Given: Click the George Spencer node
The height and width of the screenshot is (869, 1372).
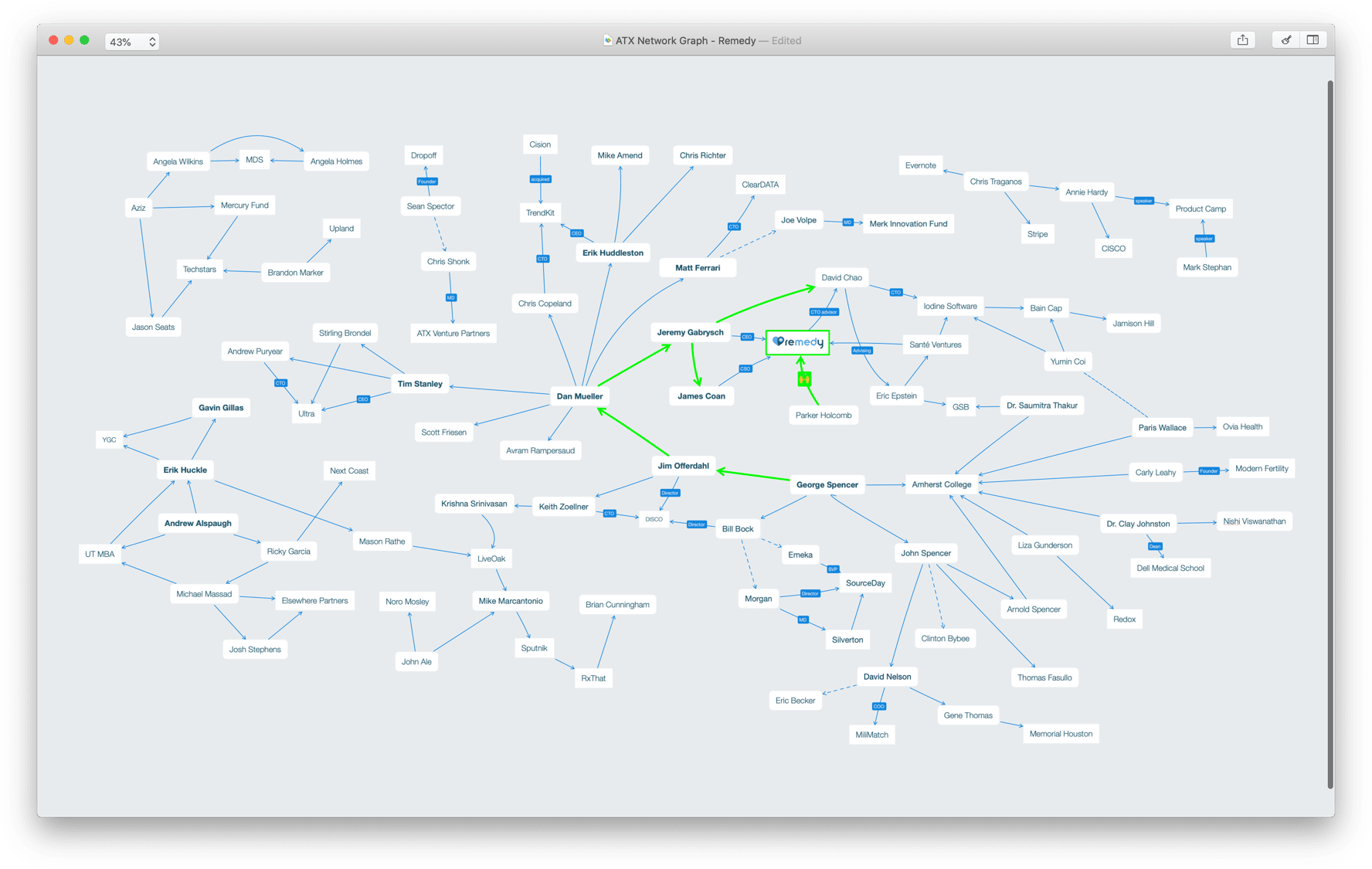Looking at the screenshot, I should click(827, 485).
